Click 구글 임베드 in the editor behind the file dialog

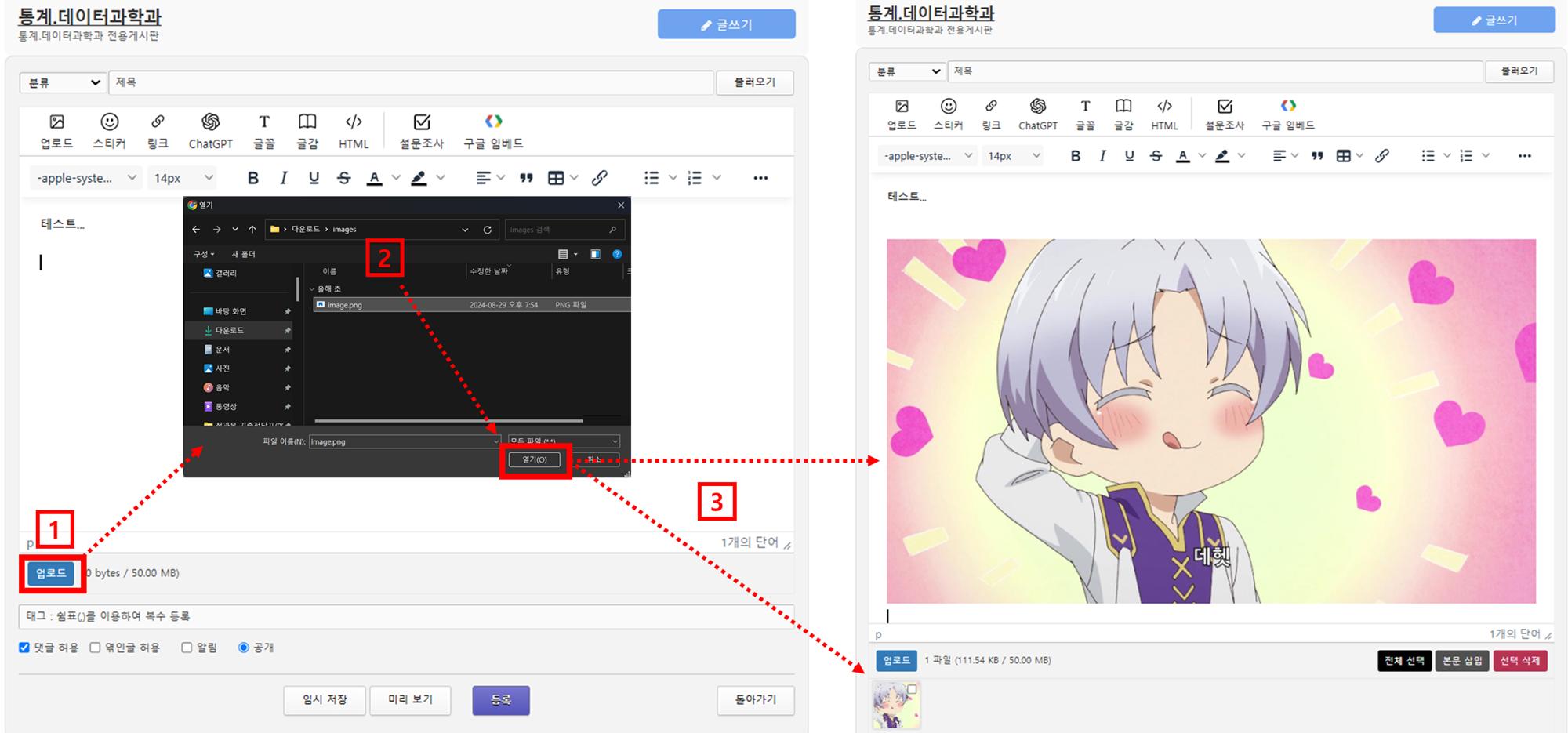pyautogui.click(x=493, y=131)
